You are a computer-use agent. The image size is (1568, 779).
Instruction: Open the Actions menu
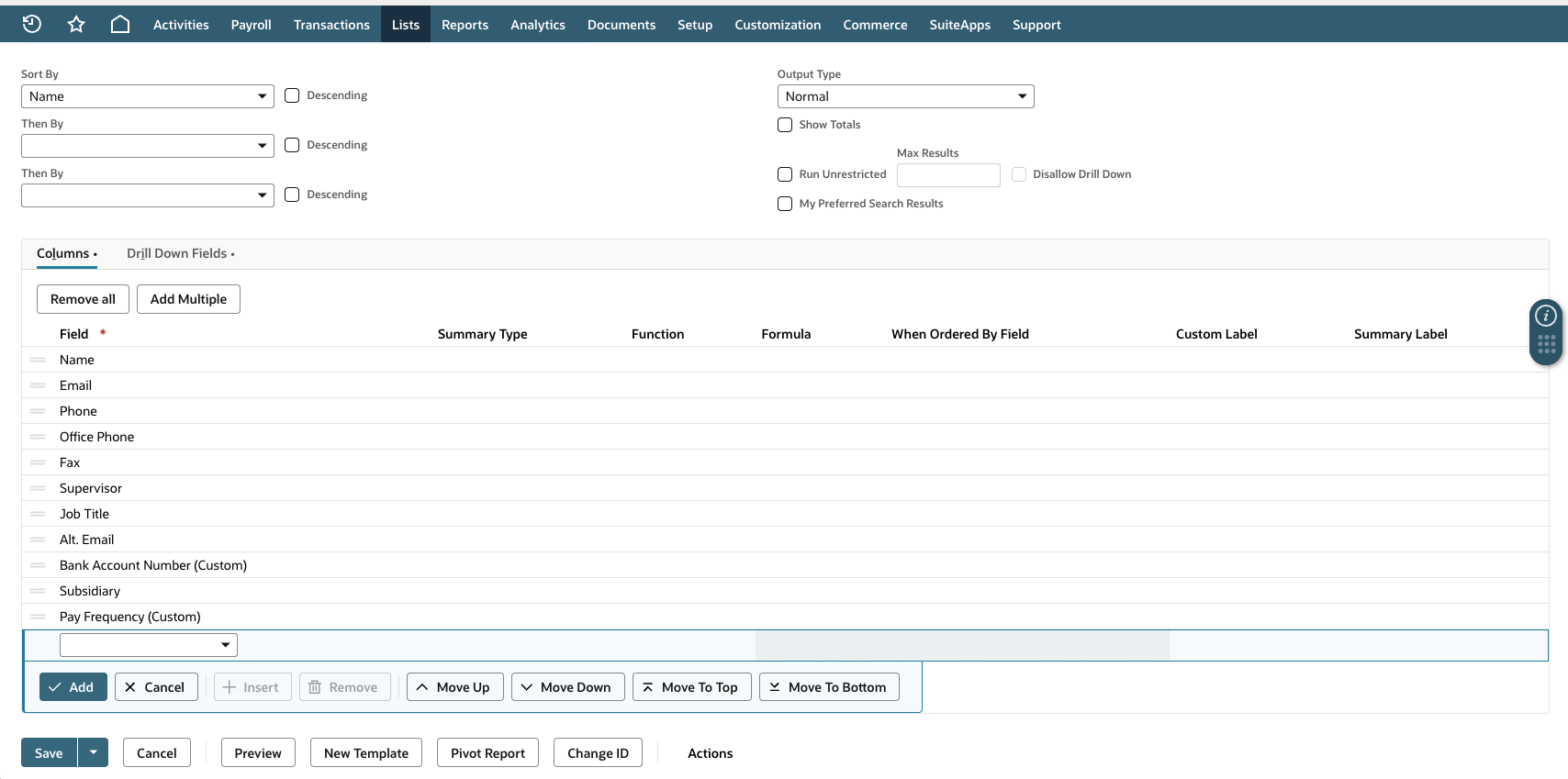coord(711,753)
